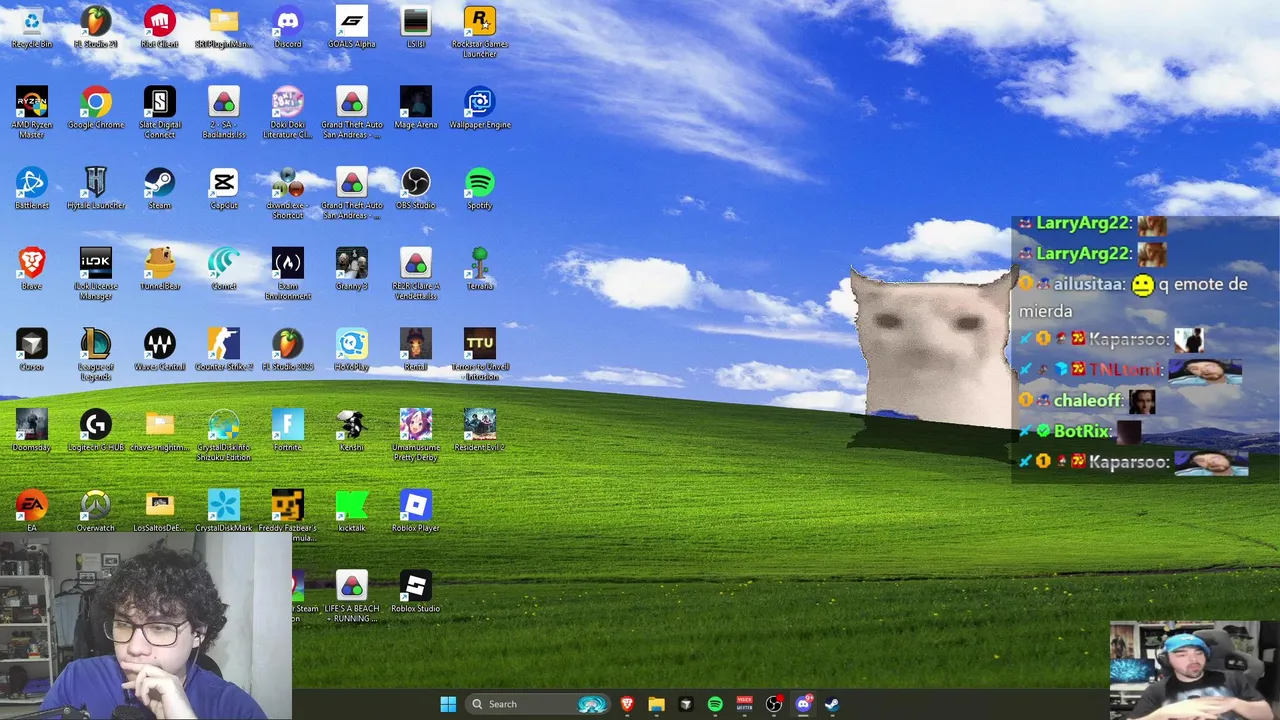Open File Explorer from the taskbar
1280x720 pixels.
point(656,704)
